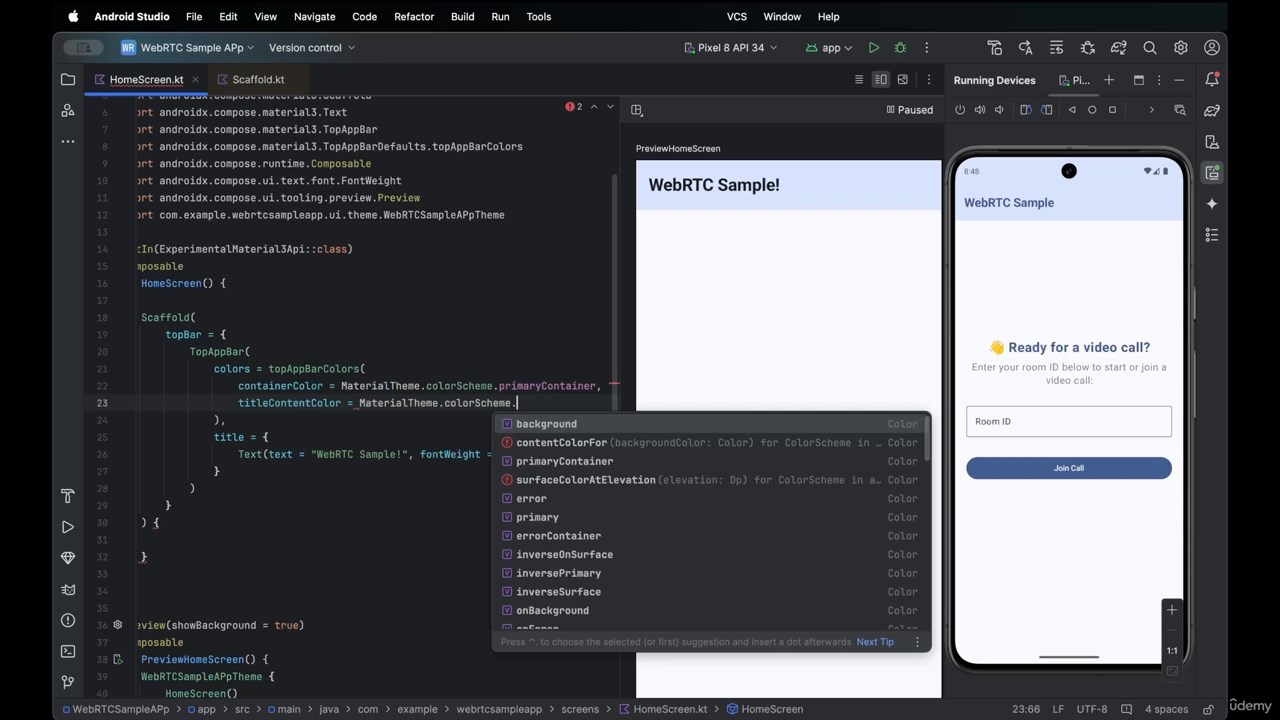
Task: Toggle the Running Devices tool window button
Action: (x=1212, y=173)
